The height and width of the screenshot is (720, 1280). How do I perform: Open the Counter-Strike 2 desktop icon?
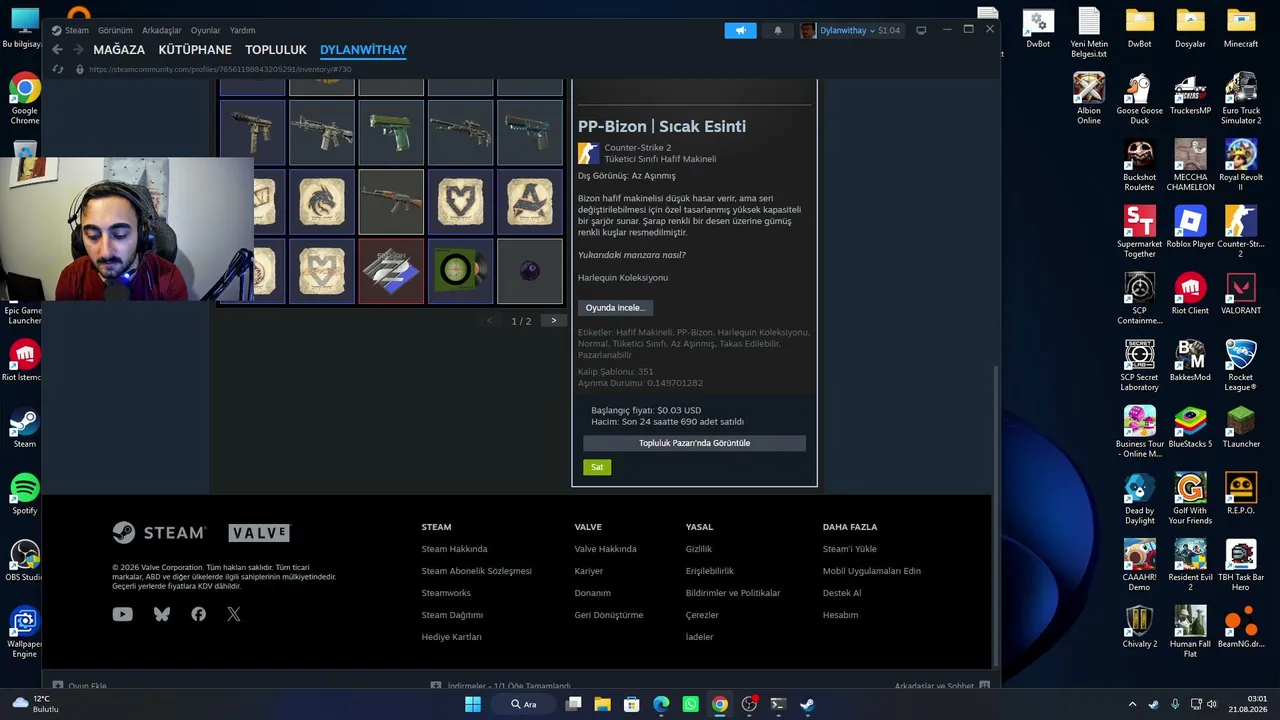pos(1241,229)
